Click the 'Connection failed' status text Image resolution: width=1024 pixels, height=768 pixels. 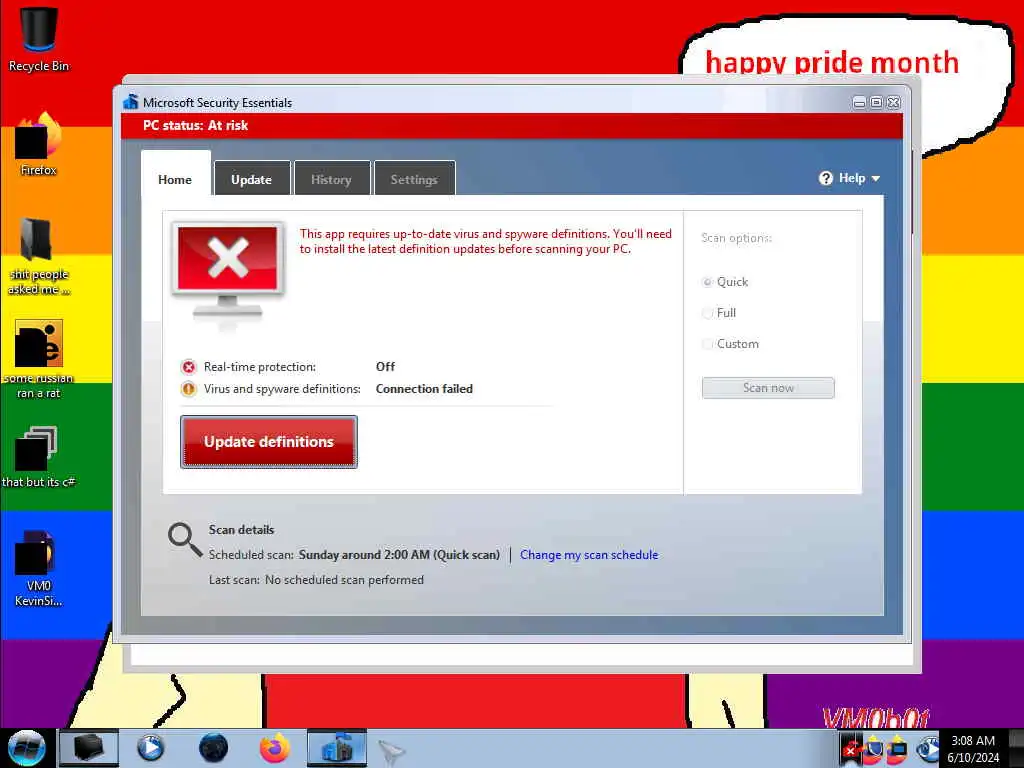(x=424, y=389)
